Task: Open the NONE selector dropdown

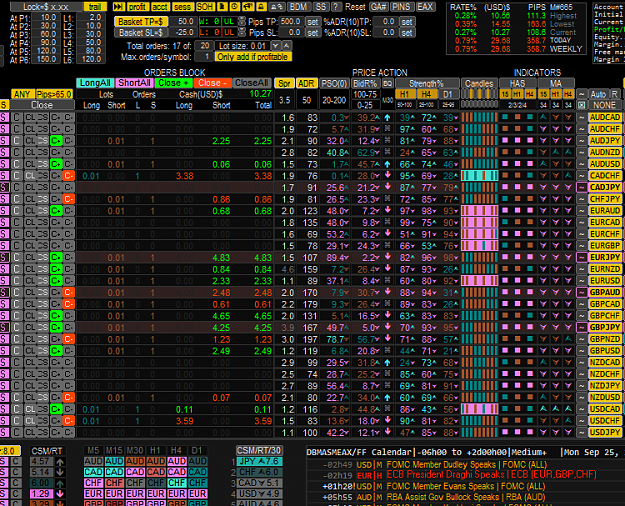Action: 605,105
